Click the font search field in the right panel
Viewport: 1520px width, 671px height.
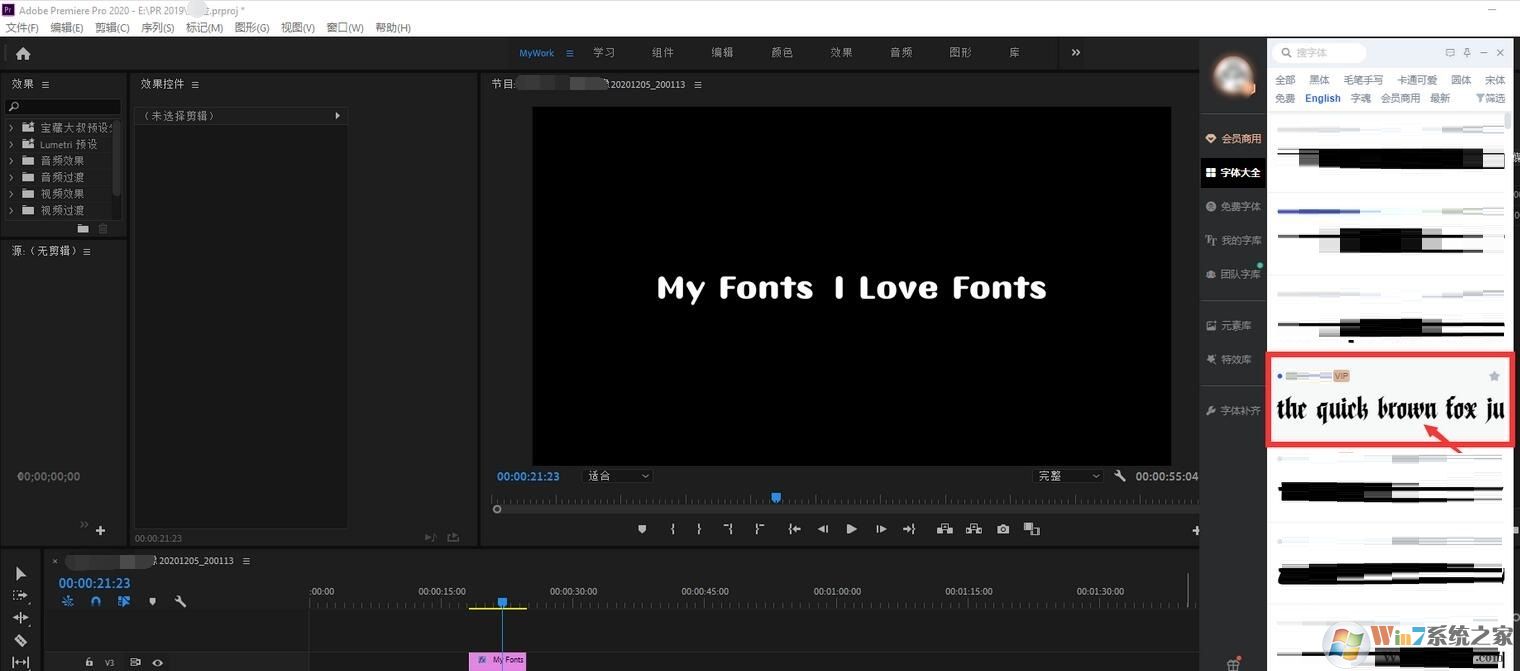pyautogui.click(x=1330, y=52)
